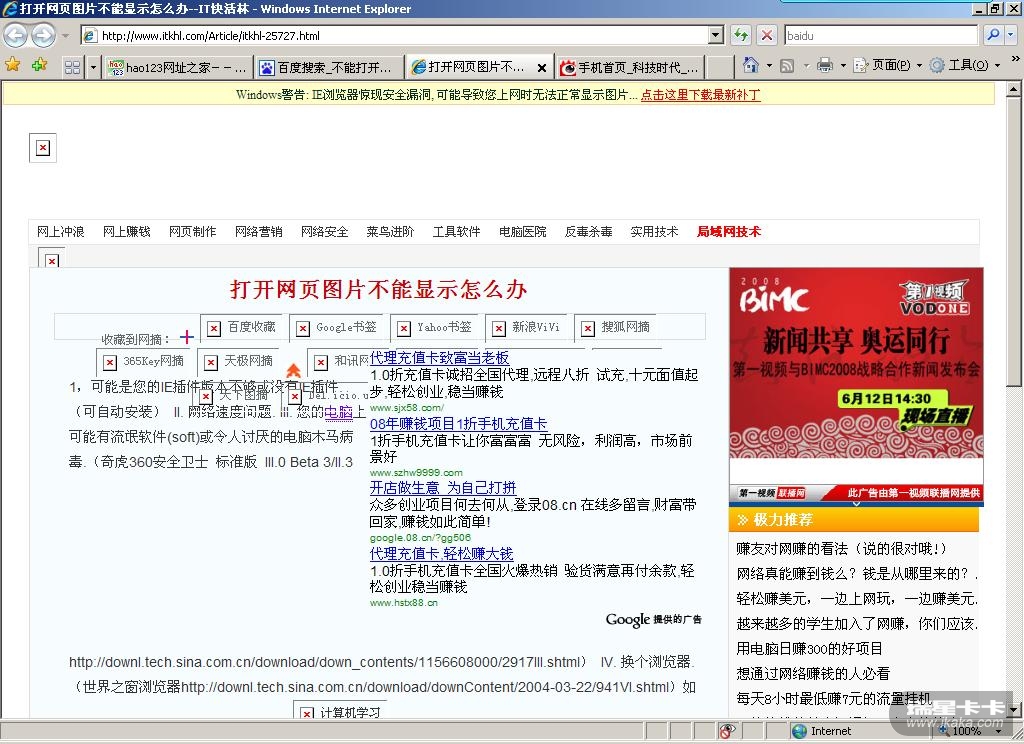Click the baidu search input box

coord(882,35)
